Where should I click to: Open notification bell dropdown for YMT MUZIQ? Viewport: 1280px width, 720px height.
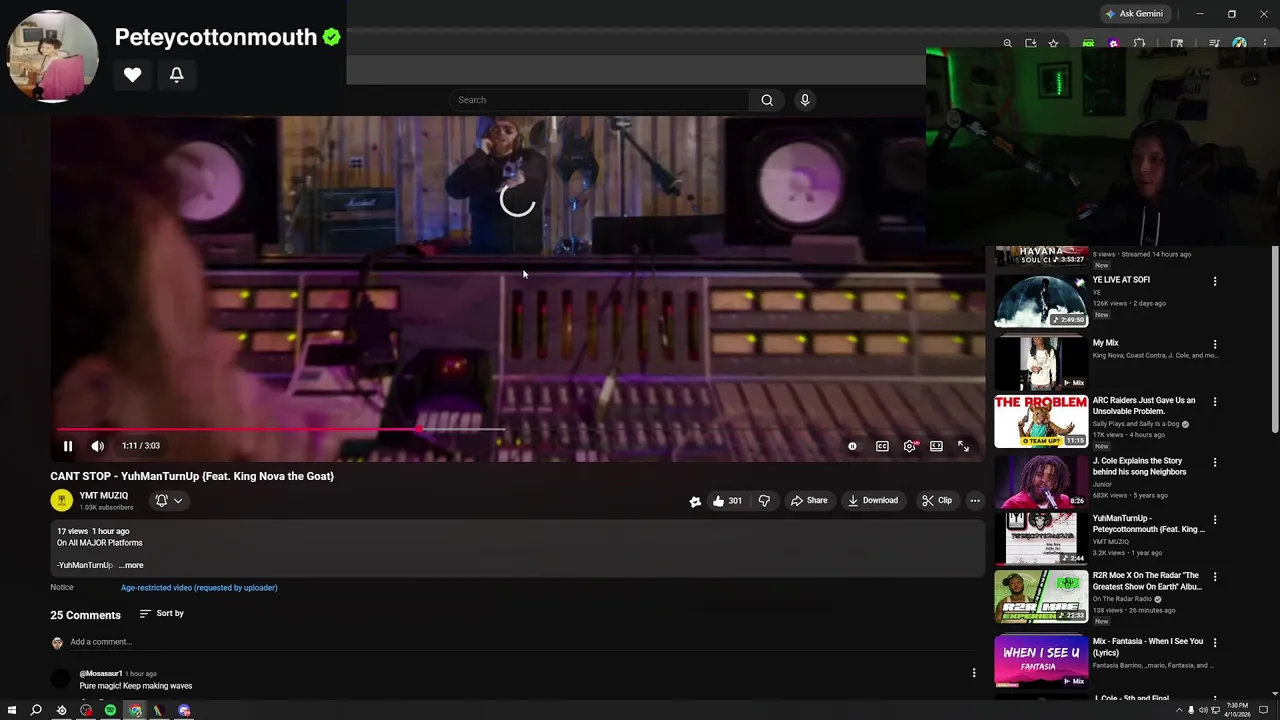pyautogui.click(x=168, y=500)
